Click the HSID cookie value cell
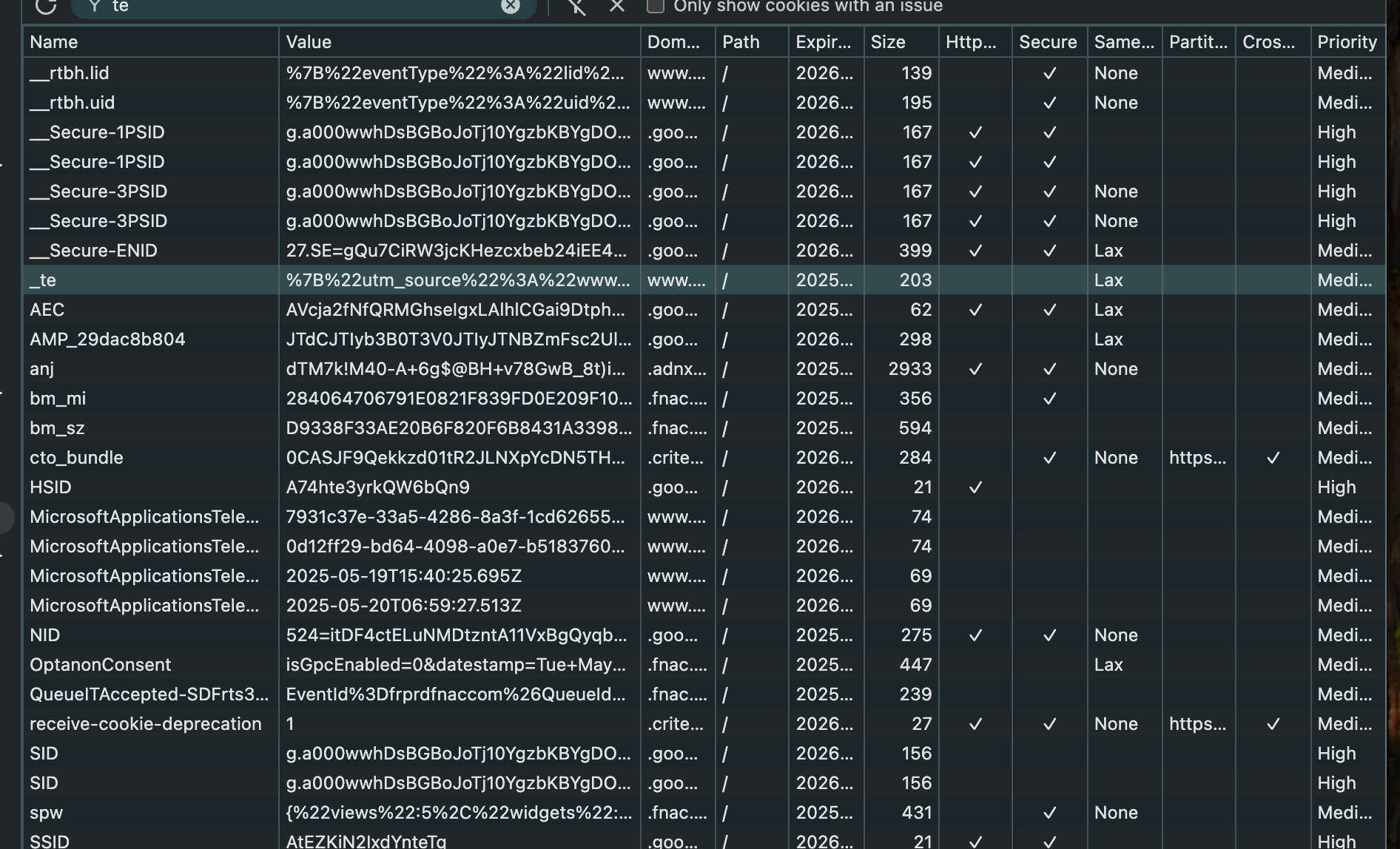This screenshot has height=849, width=1400. [x=377, y=487]
